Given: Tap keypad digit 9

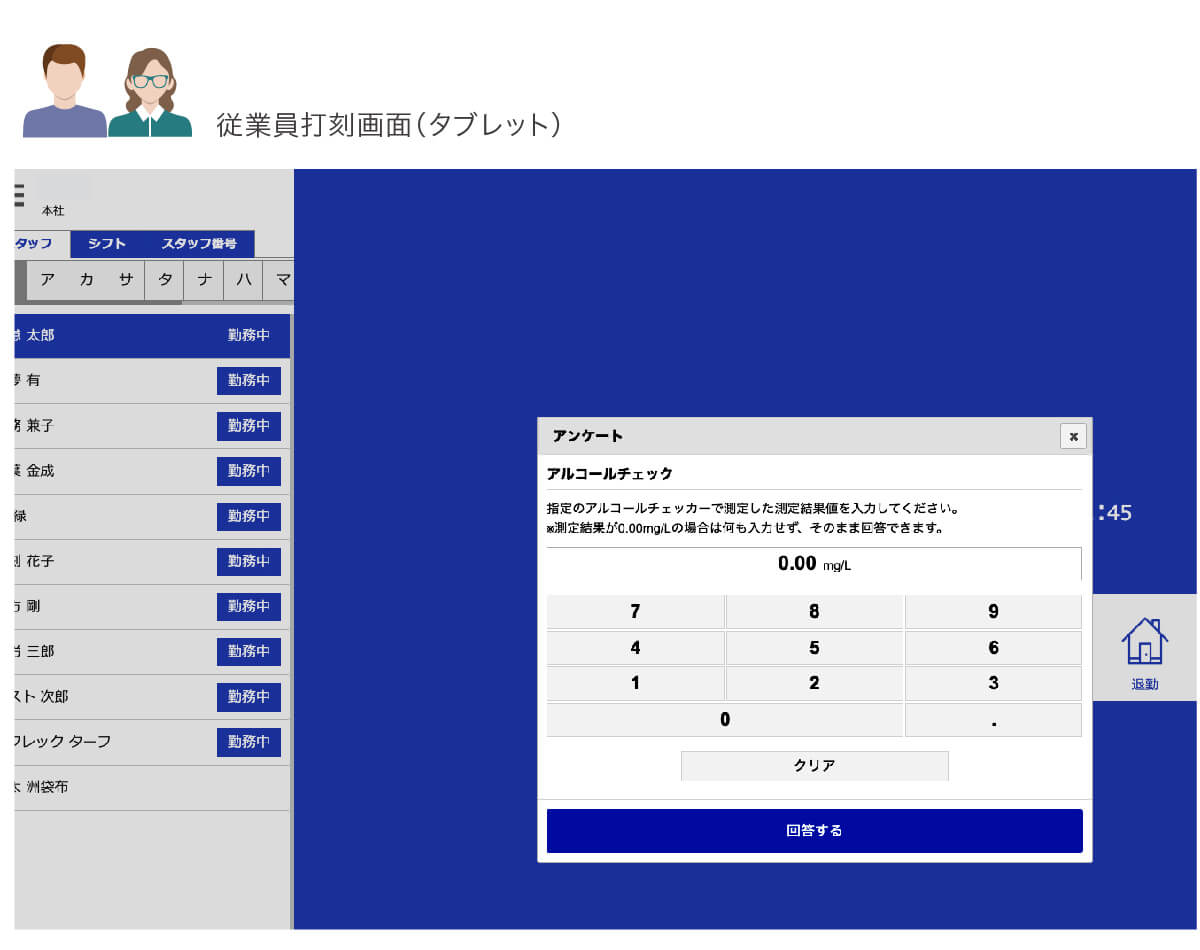Looking at the screenshot, I should 993,612.
